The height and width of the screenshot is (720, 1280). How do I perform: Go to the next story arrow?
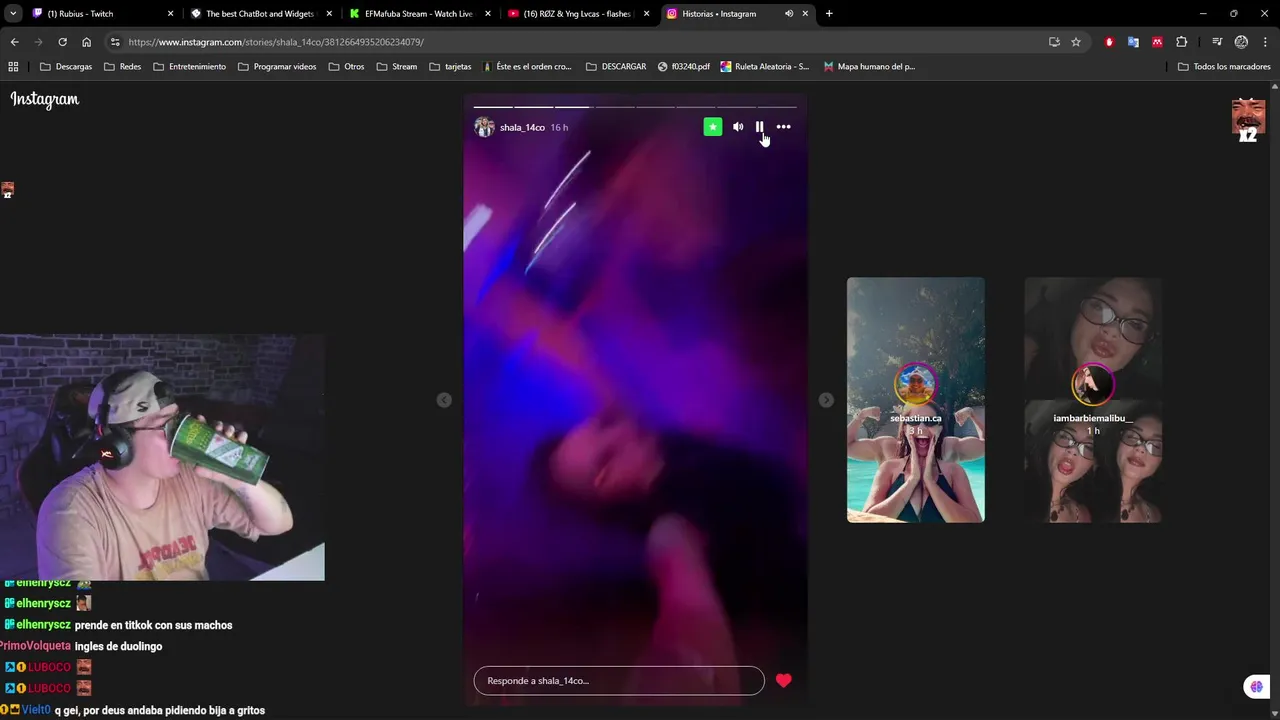[826, 400]
